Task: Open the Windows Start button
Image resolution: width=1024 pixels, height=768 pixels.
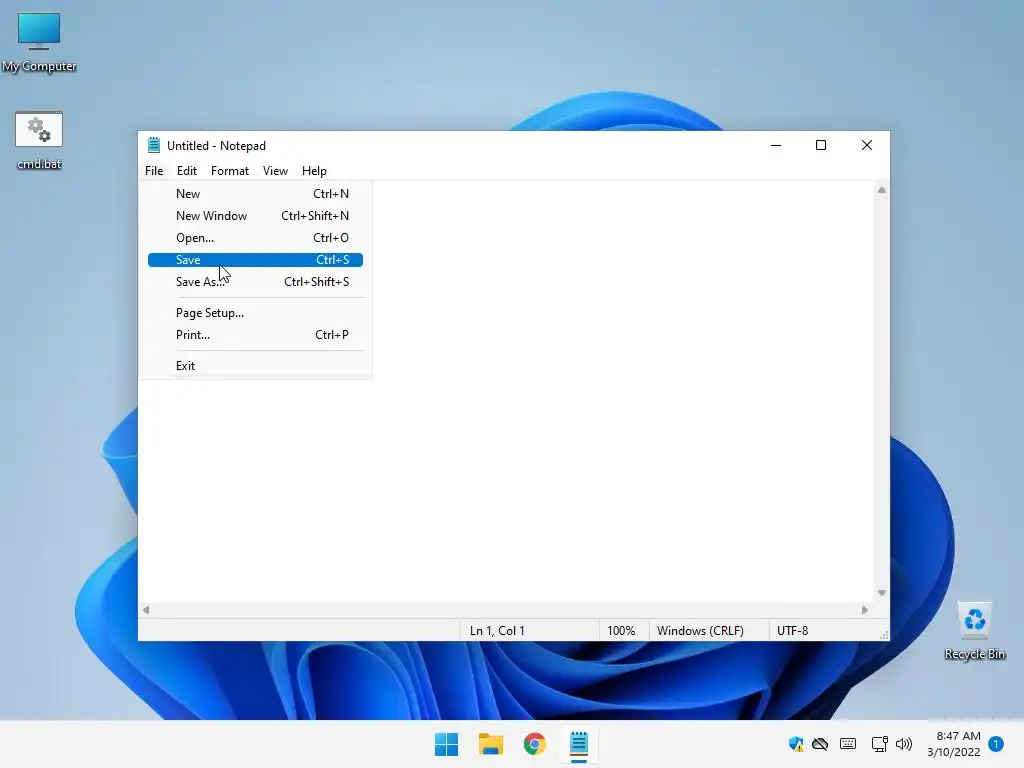Action: 447,744
